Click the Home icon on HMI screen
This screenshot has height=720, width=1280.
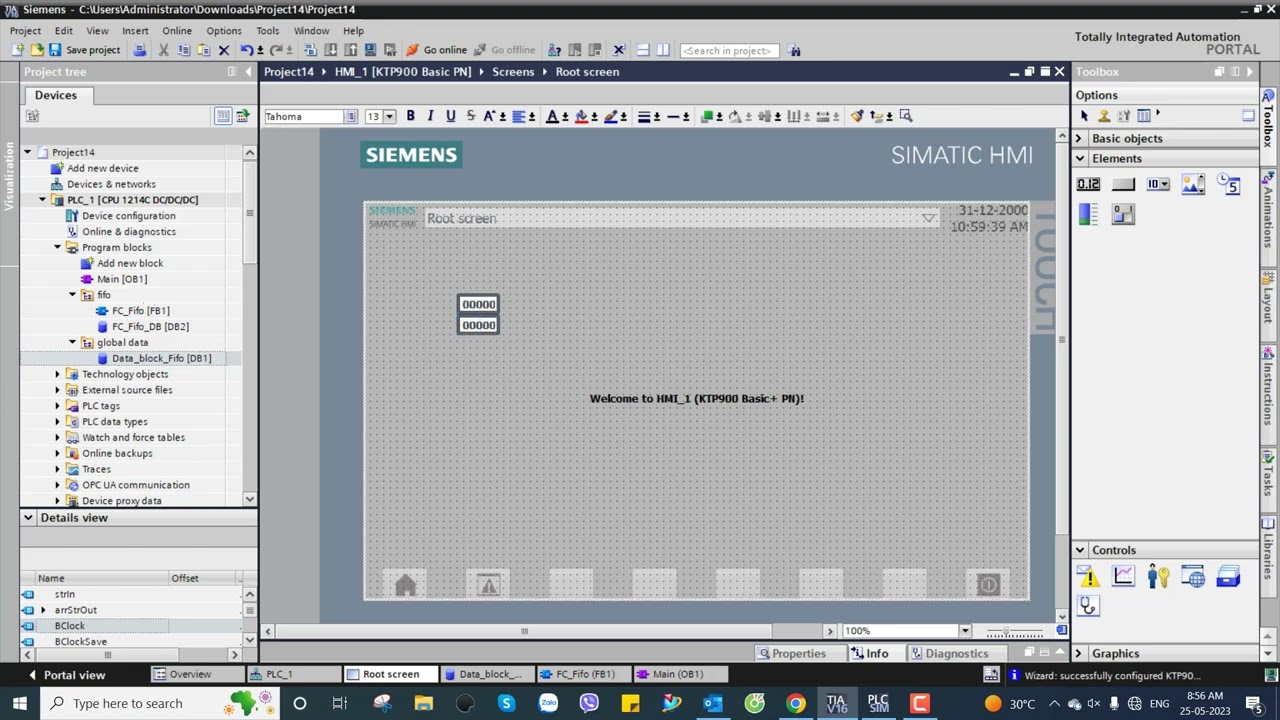405,586
